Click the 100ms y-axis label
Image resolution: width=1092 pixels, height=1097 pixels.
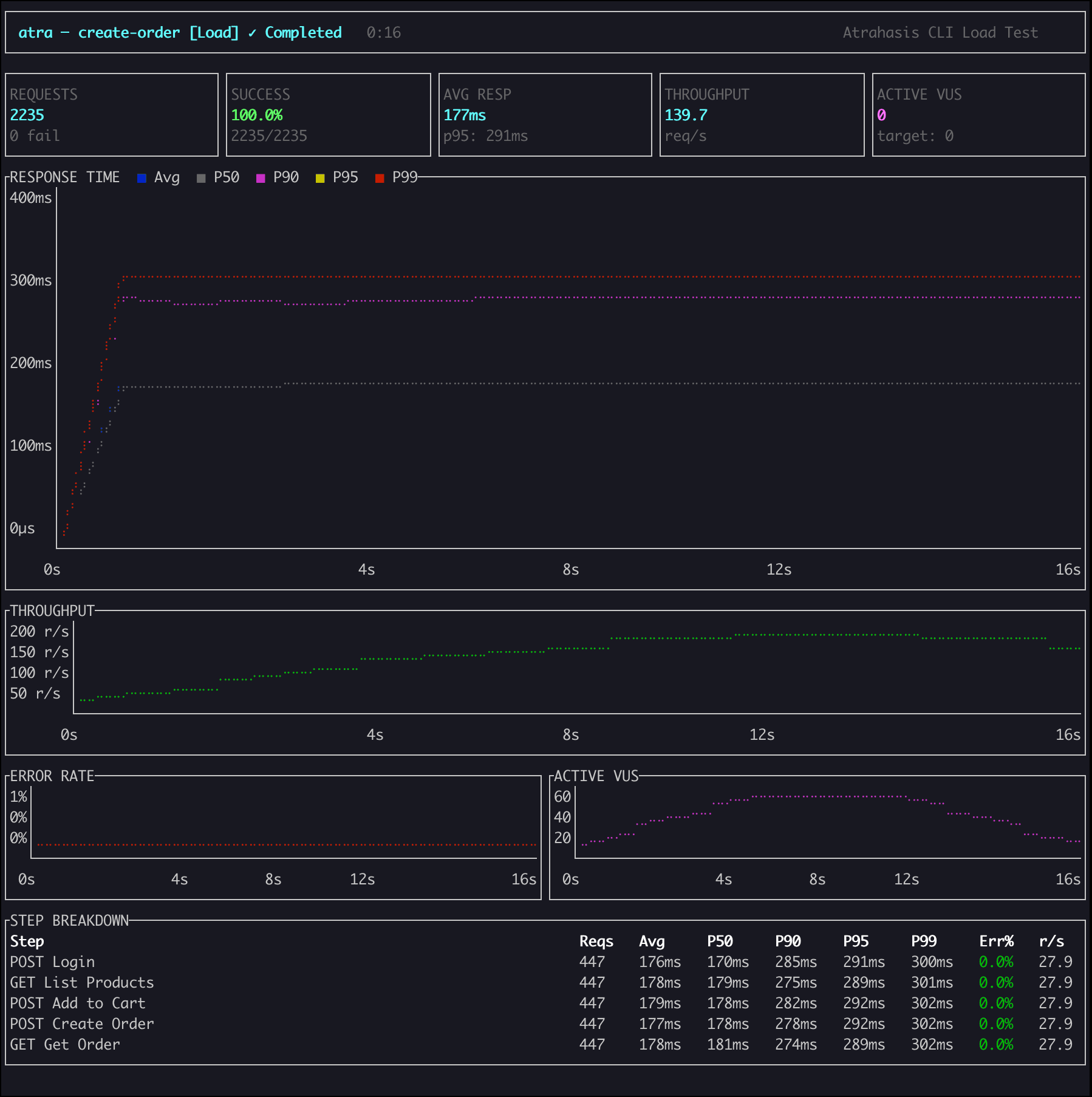(31, 446)
